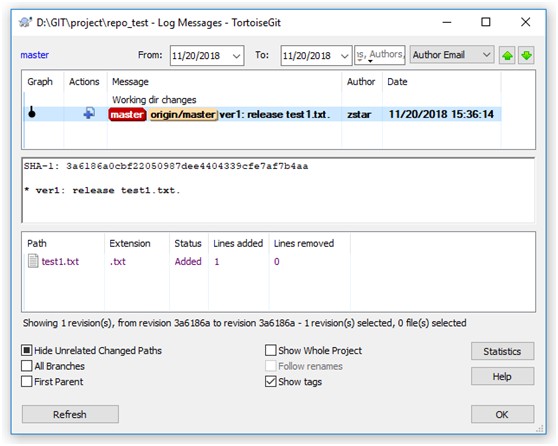This screenshot has height=446, width=558.
Task: Click the Message column header
Action: (130, 82)
